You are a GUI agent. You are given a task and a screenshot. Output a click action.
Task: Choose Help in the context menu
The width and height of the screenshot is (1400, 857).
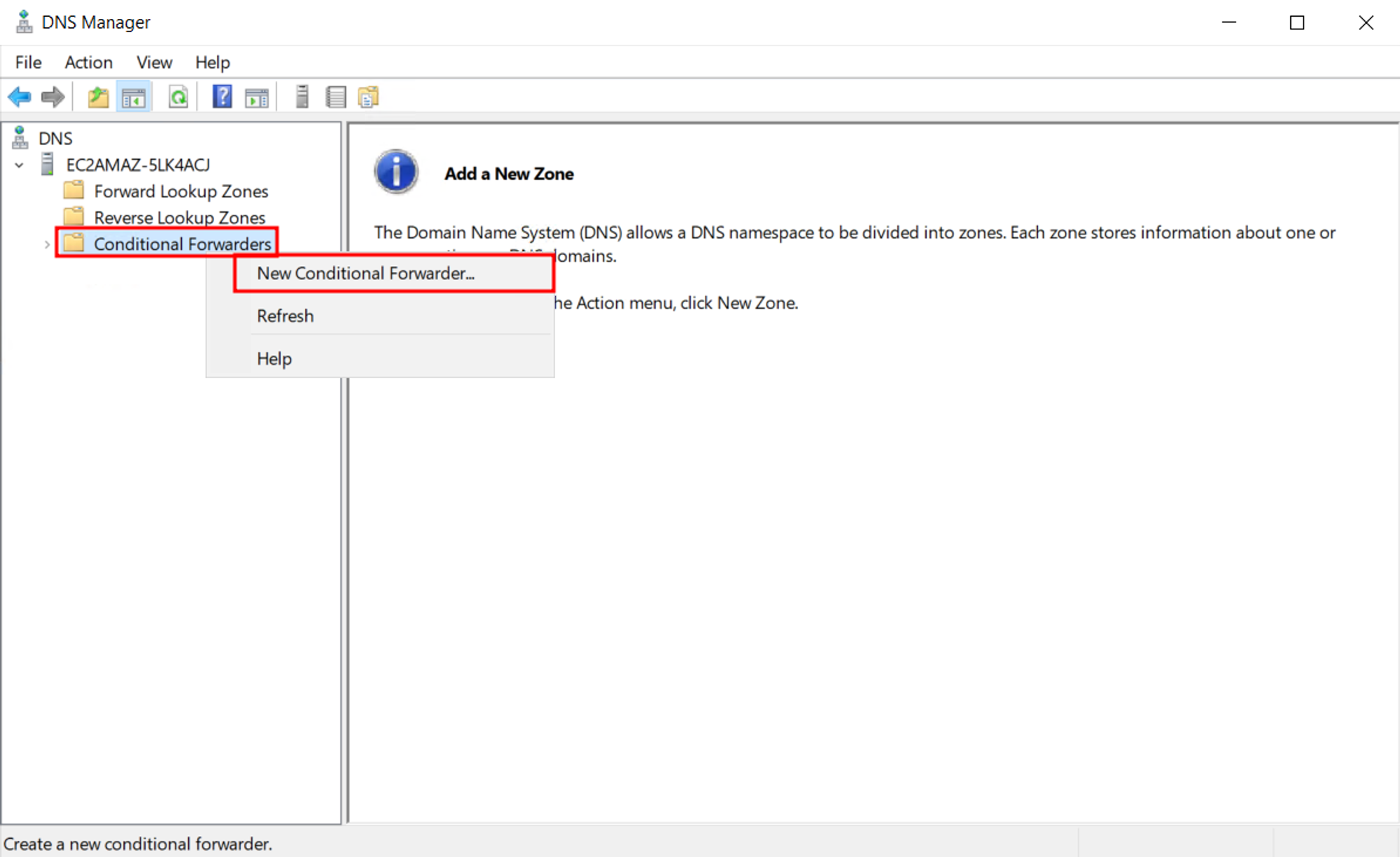(274, 358)
